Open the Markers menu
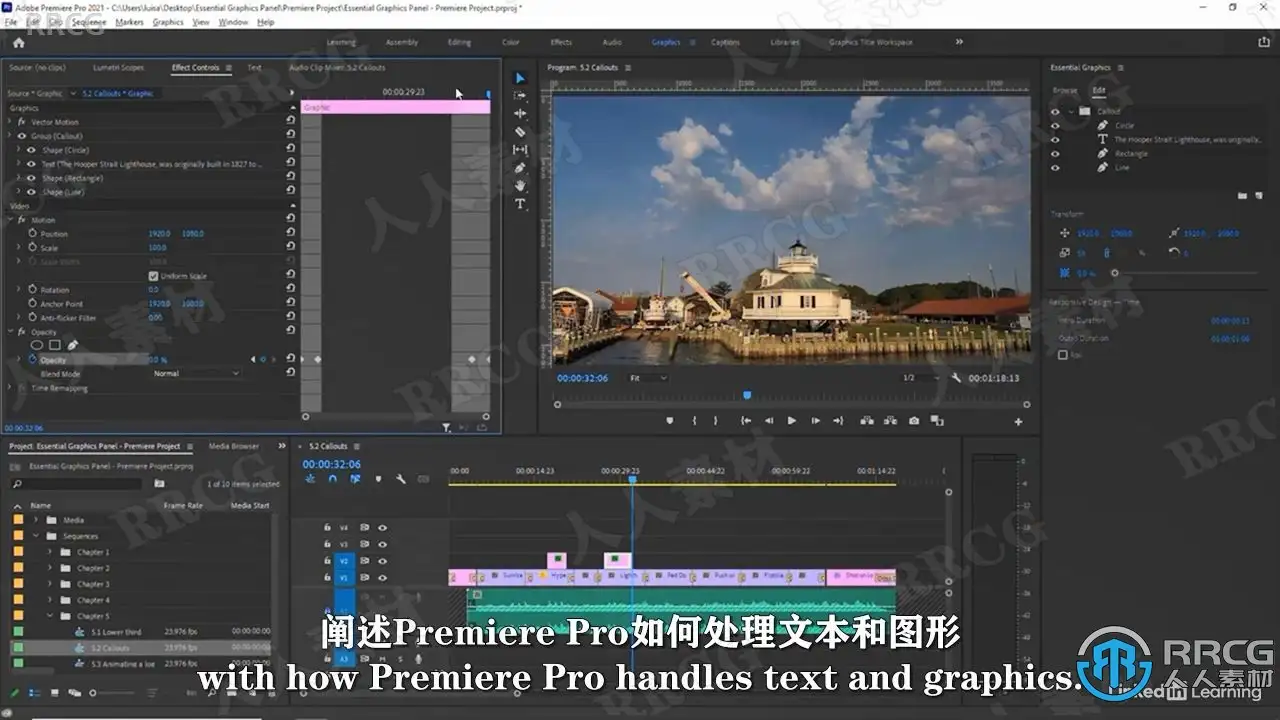1280x720 pixels. coord(129,22)
